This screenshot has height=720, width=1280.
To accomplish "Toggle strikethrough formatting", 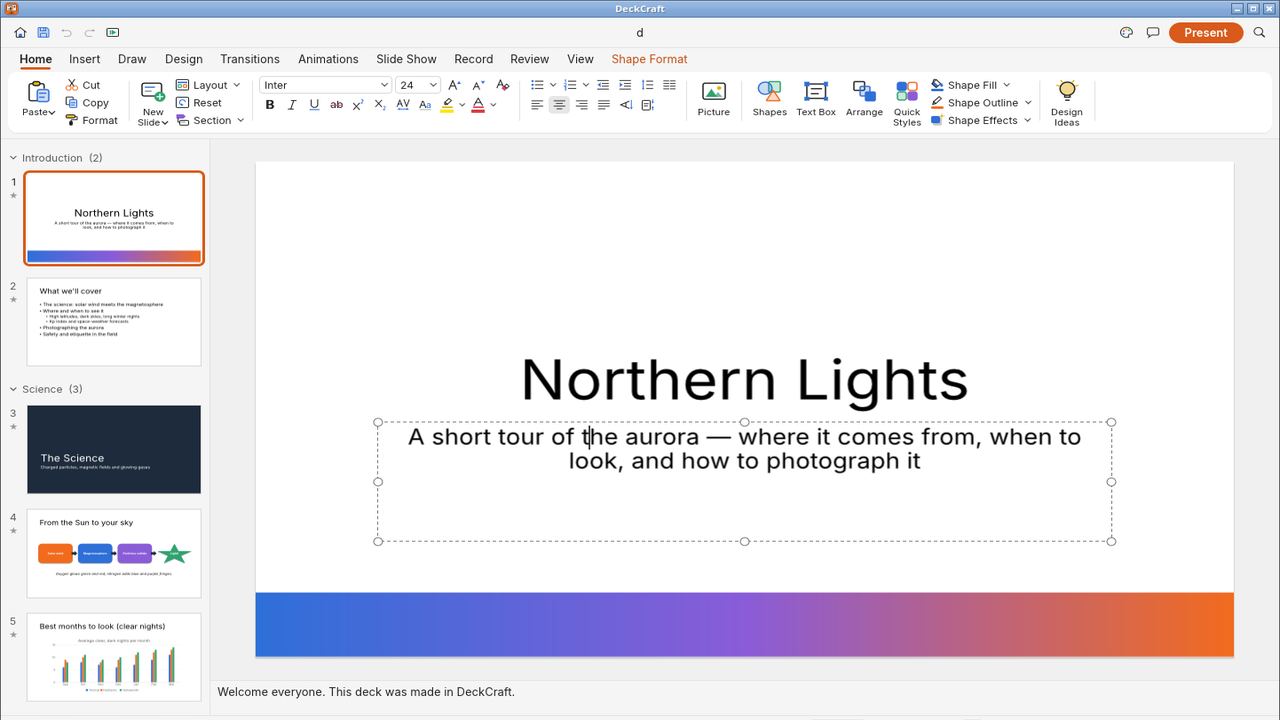I will (x=336, y=104).
